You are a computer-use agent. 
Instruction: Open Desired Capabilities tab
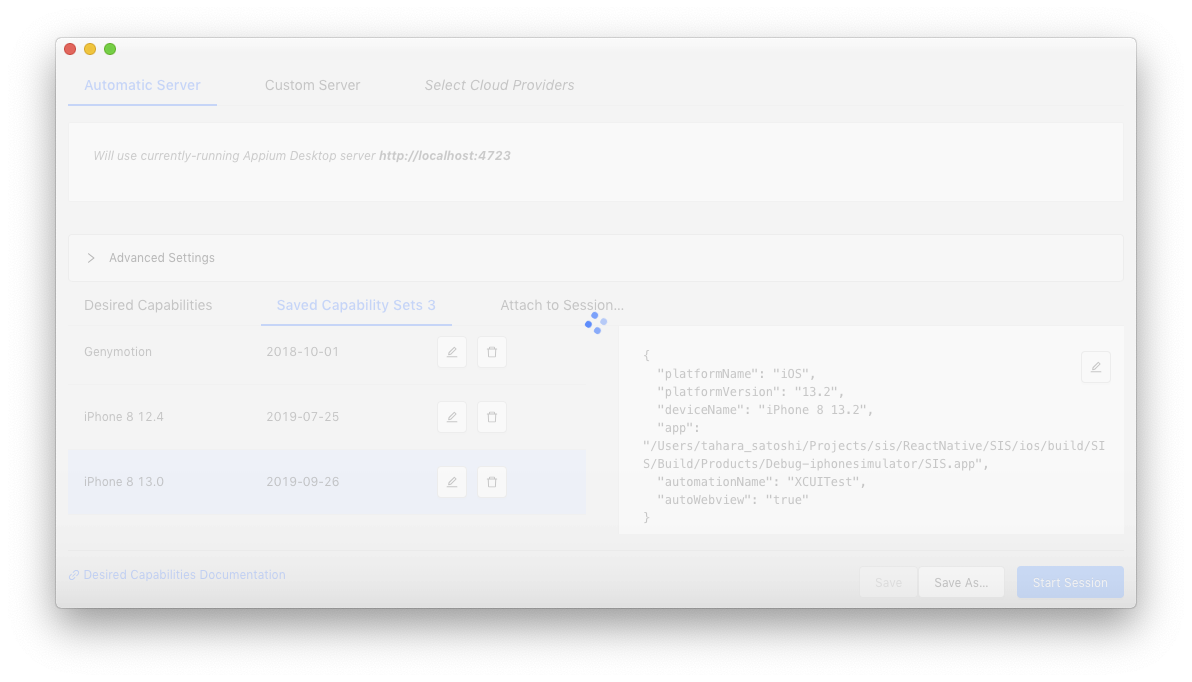pos(148,305)
